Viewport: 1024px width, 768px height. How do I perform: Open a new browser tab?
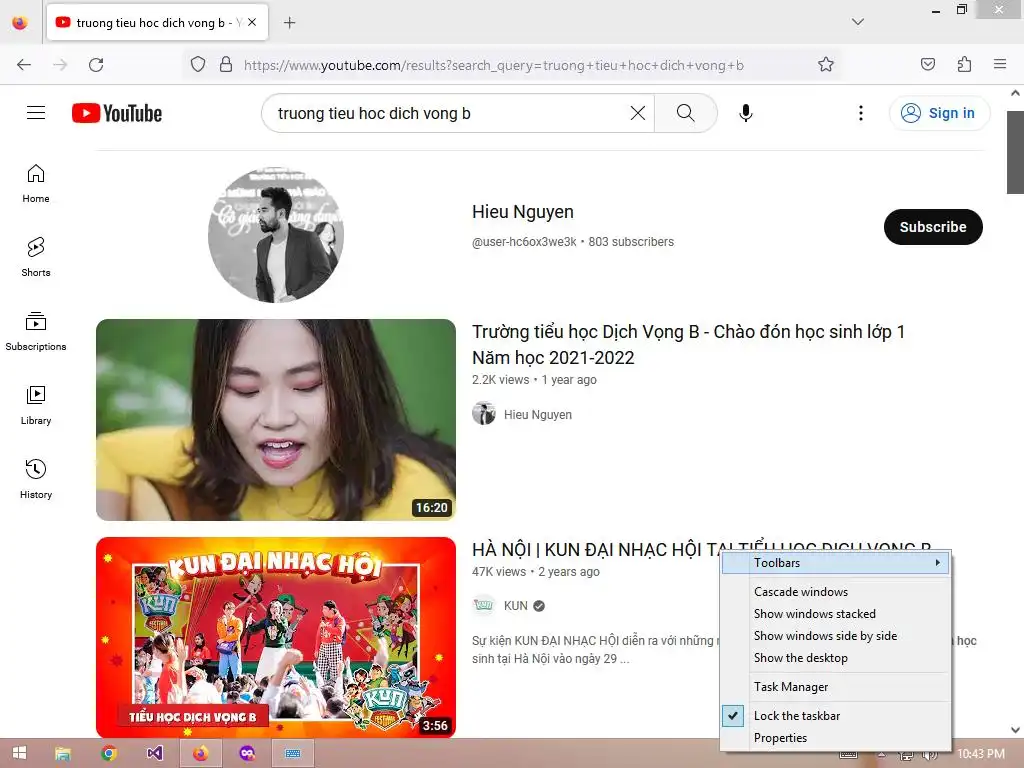(x=289, y=23)
